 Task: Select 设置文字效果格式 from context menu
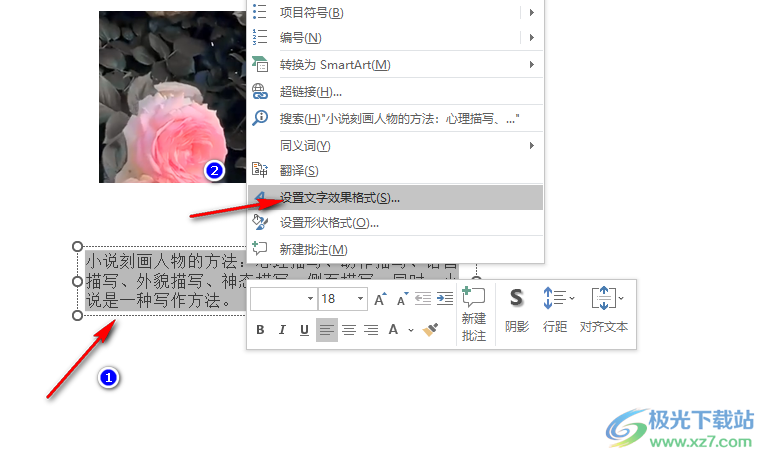pos(340,197)
